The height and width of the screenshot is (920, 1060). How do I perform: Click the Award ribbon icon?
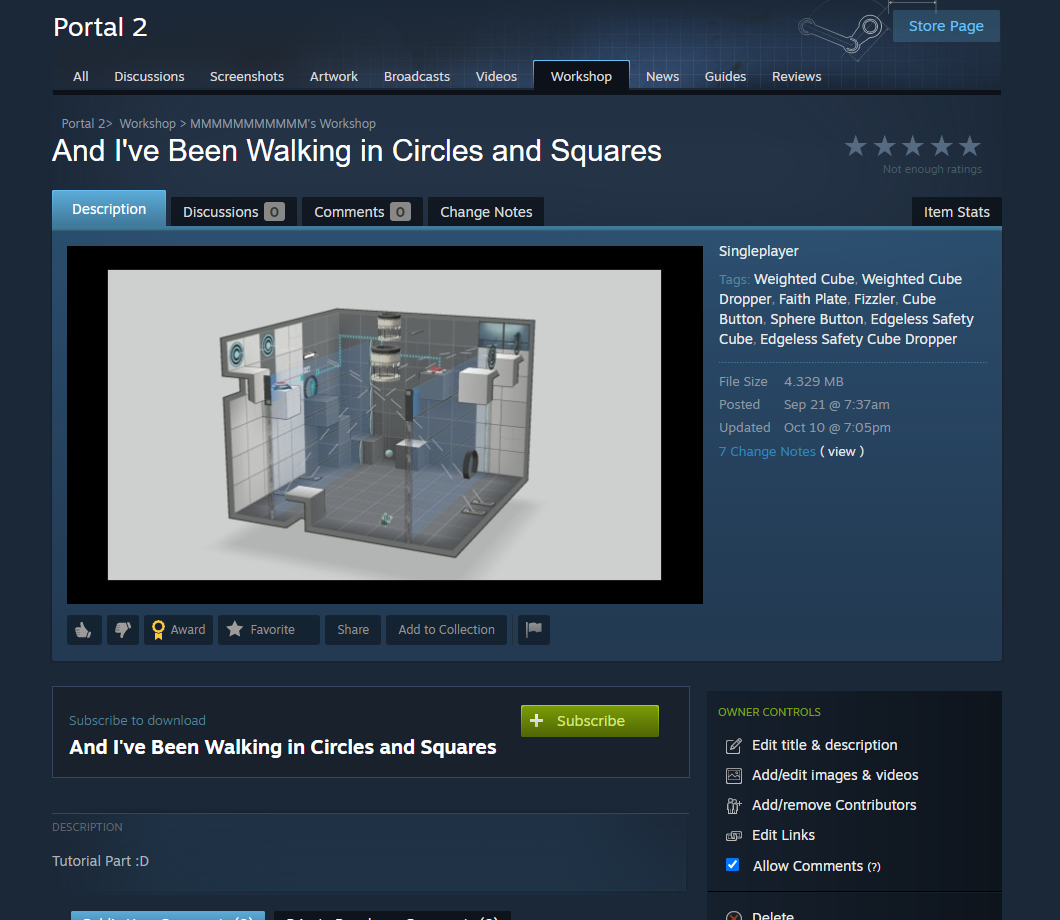pyautogui.click(x=159, y=629)
